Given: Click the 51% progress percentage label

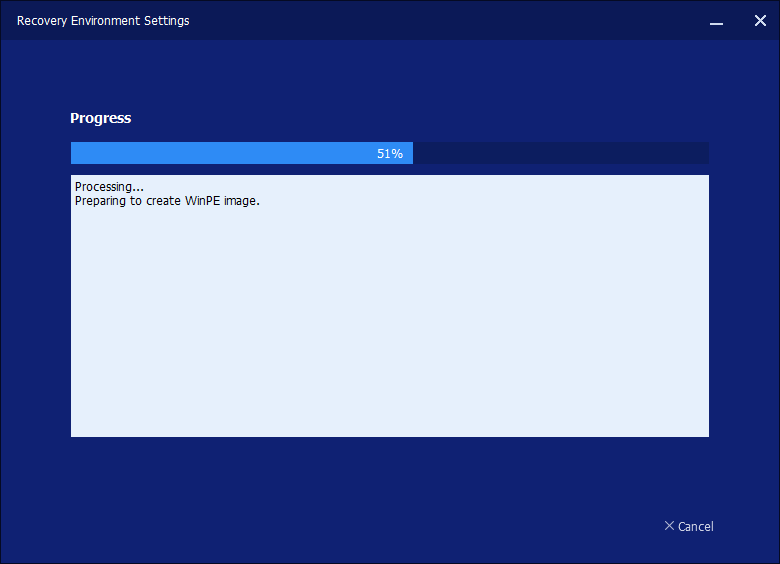Looking at the screenshot, I should click(390, 154).
